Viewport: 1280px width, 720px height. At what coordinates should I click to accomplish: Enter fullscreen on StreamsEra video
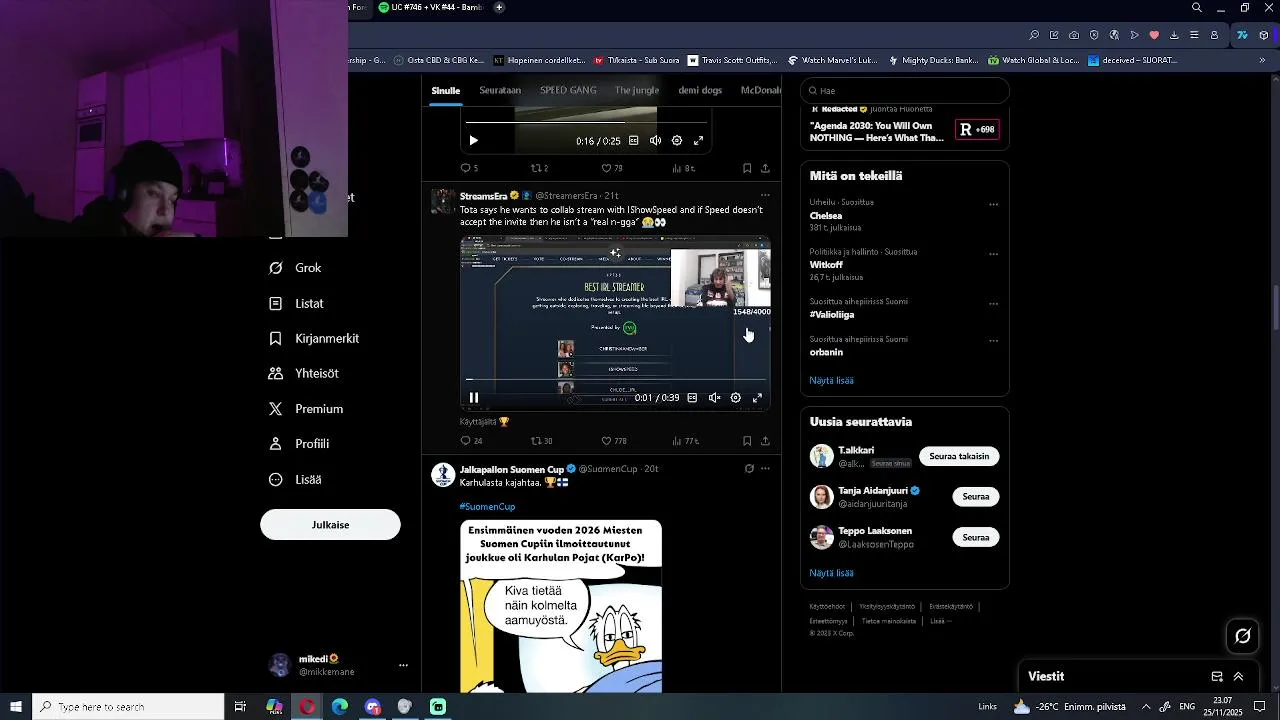[x=757, y=398]
